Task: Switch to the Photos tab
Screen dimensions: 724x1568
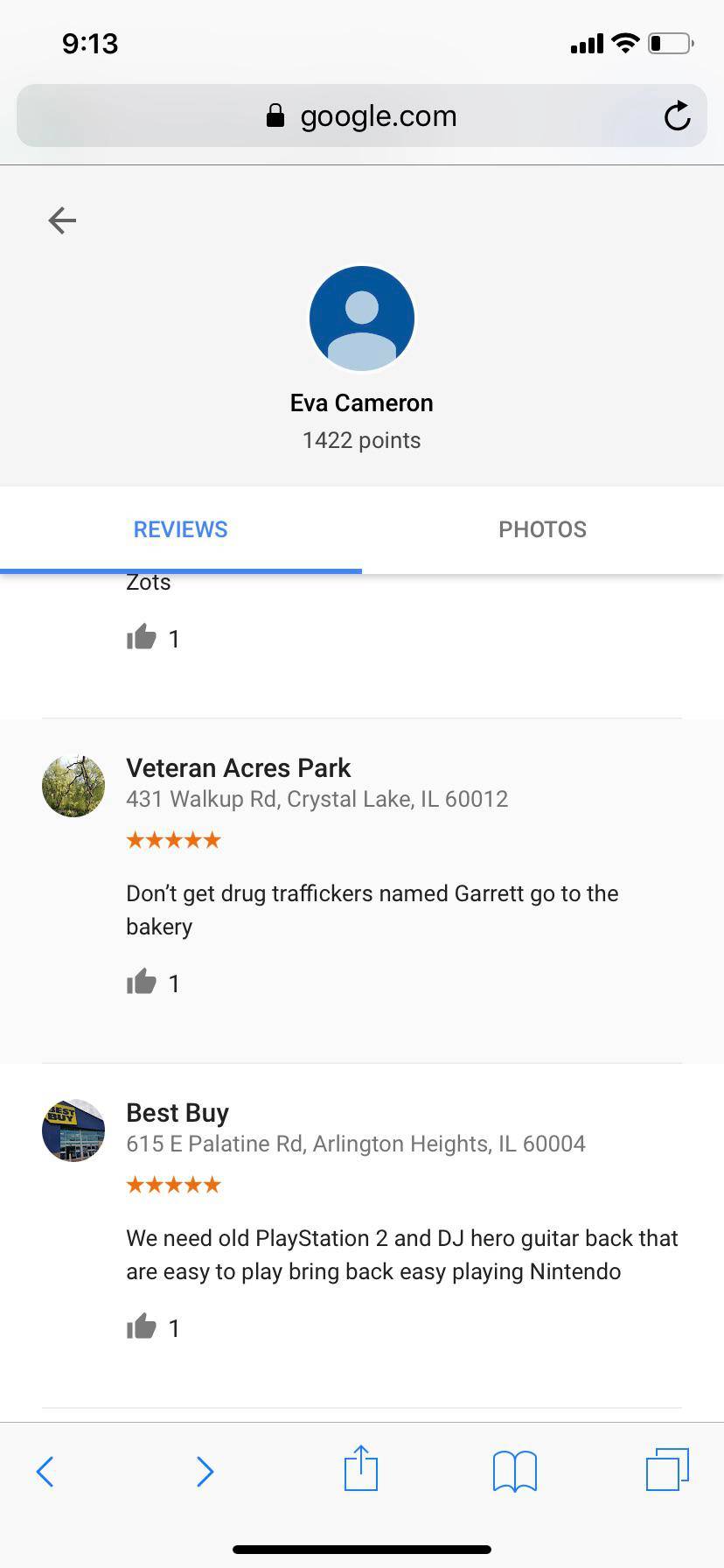Action: click(x=543, y=529)
